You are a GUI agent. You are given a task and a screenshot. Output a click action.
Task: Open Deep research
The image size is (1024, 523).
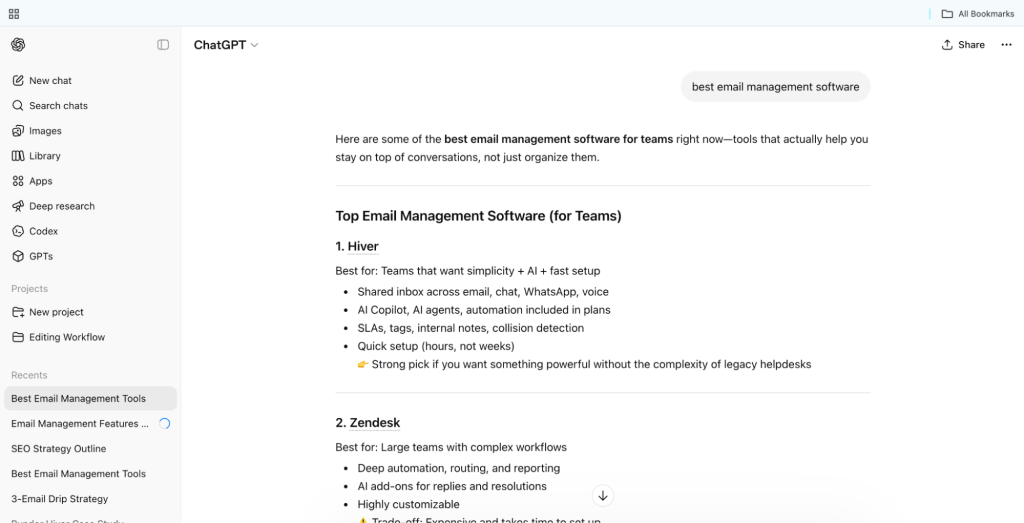(90, 206)
